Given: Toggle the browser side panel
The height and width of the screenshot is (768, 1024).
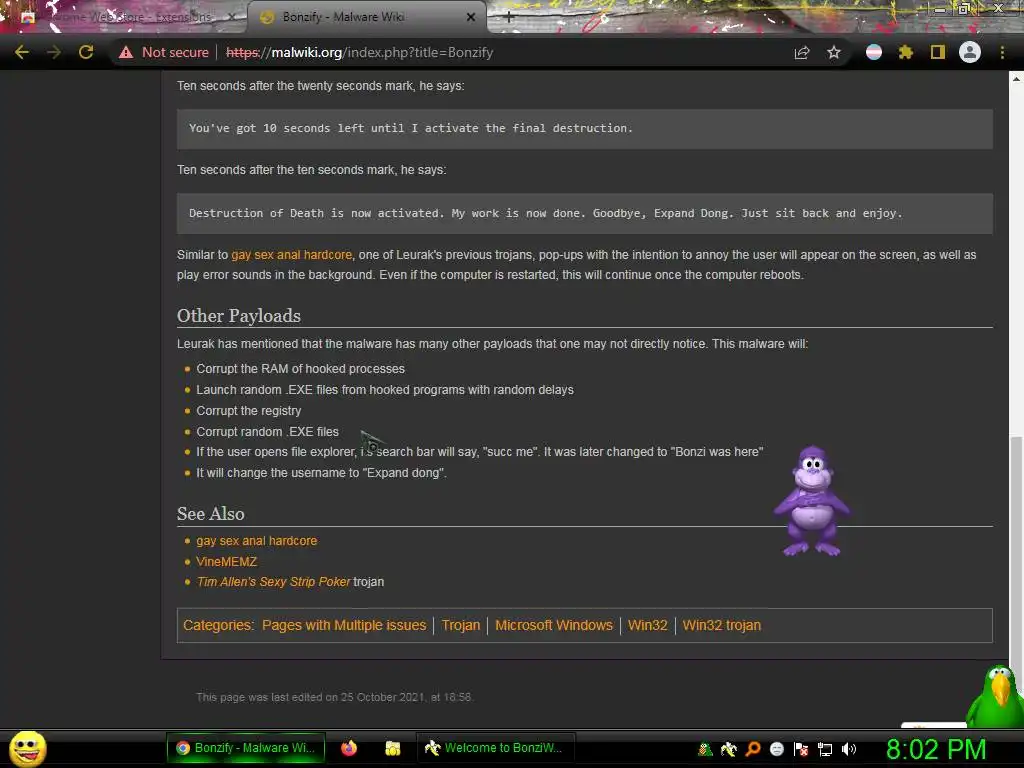Looking at the screenshot, I should 938,52.
